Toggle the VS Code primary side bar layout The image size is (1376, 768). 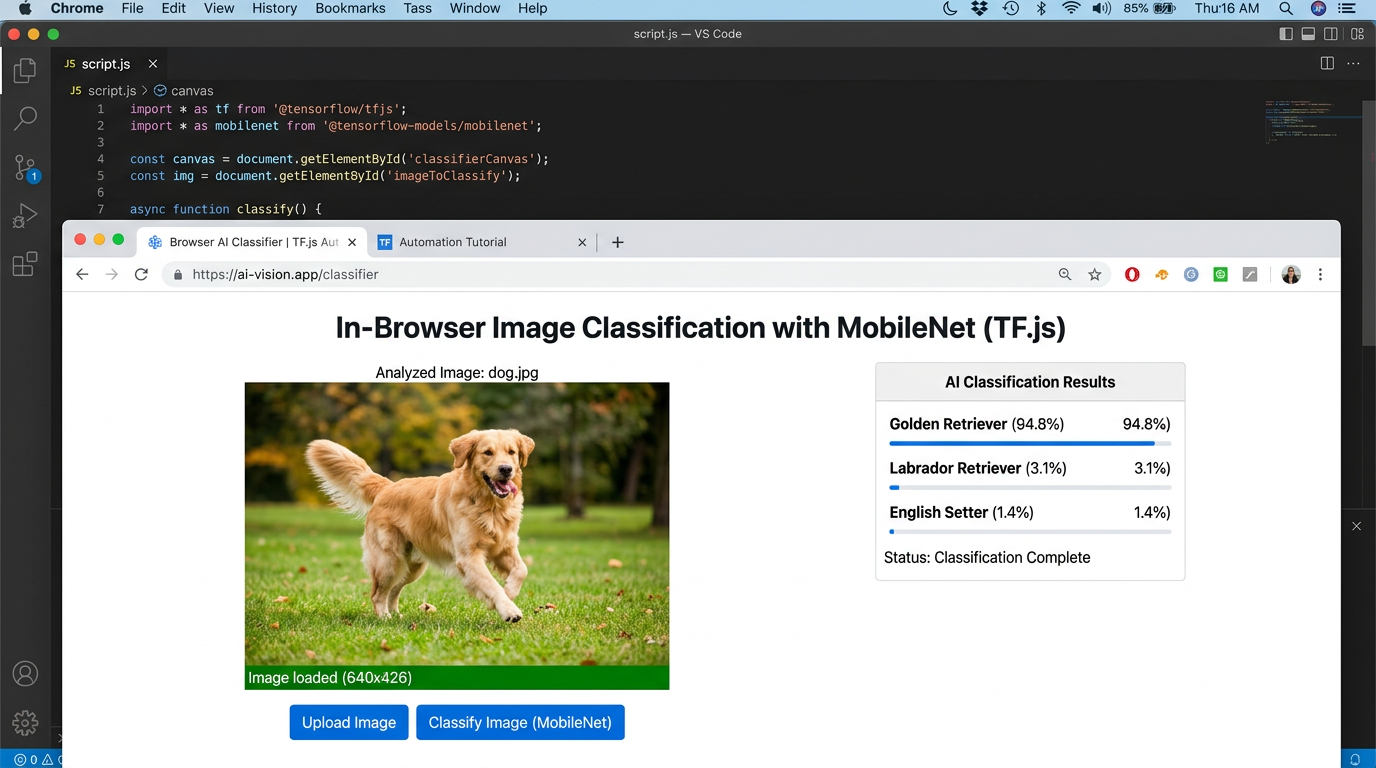point(1286,34)
